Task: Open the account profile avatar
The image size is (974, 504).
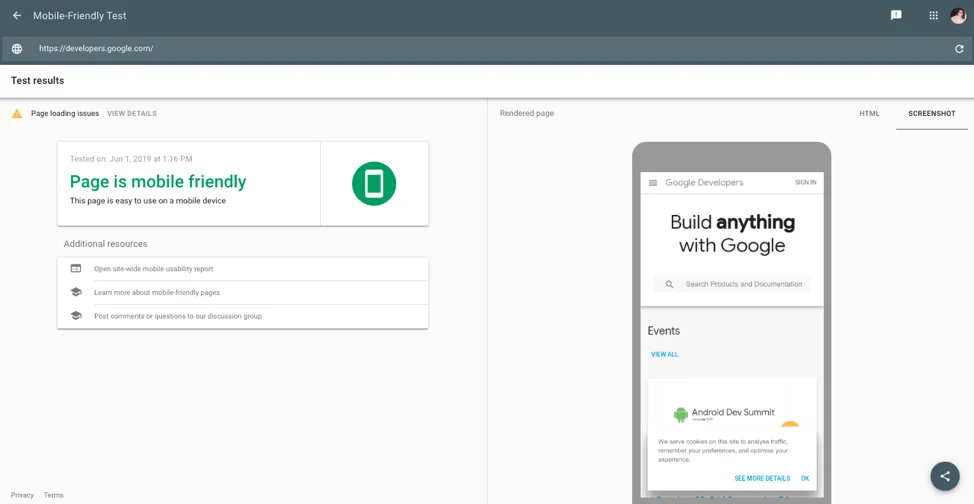Action: (958, 16)
